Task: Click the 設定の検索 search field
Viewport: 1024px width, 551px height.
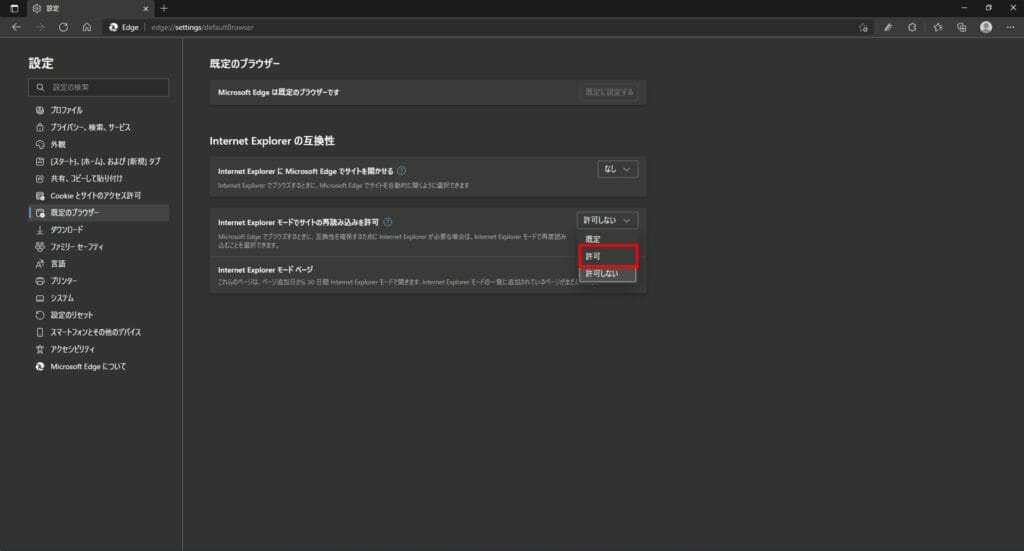Action: point(99,87)
